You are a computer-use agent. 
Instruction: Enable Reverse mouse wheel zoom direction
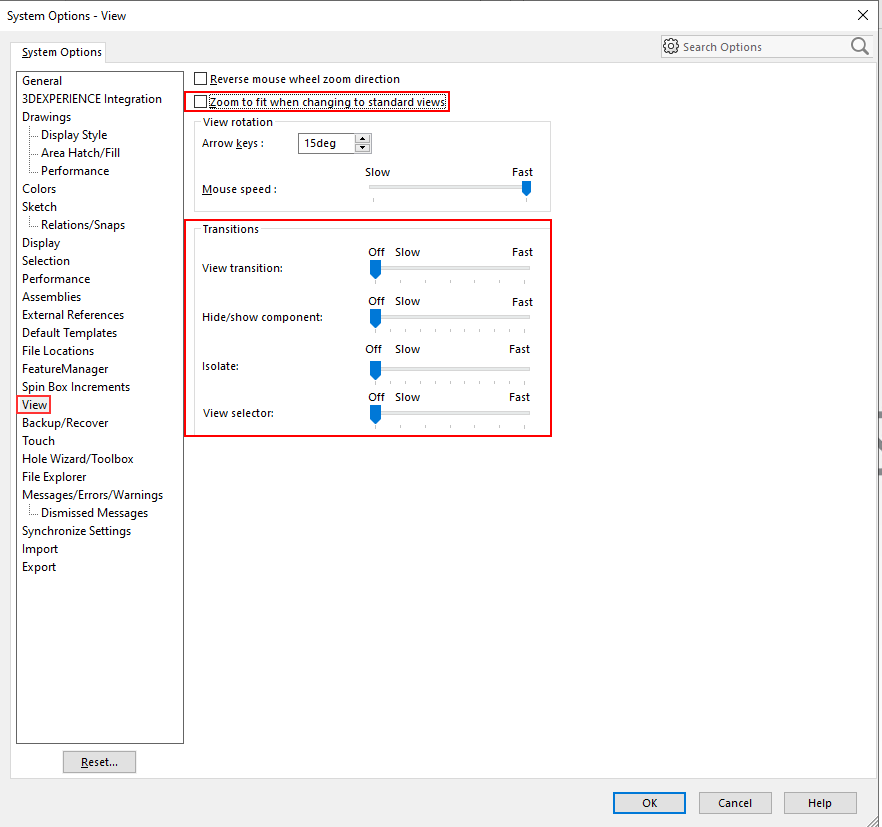pos(200,78)
